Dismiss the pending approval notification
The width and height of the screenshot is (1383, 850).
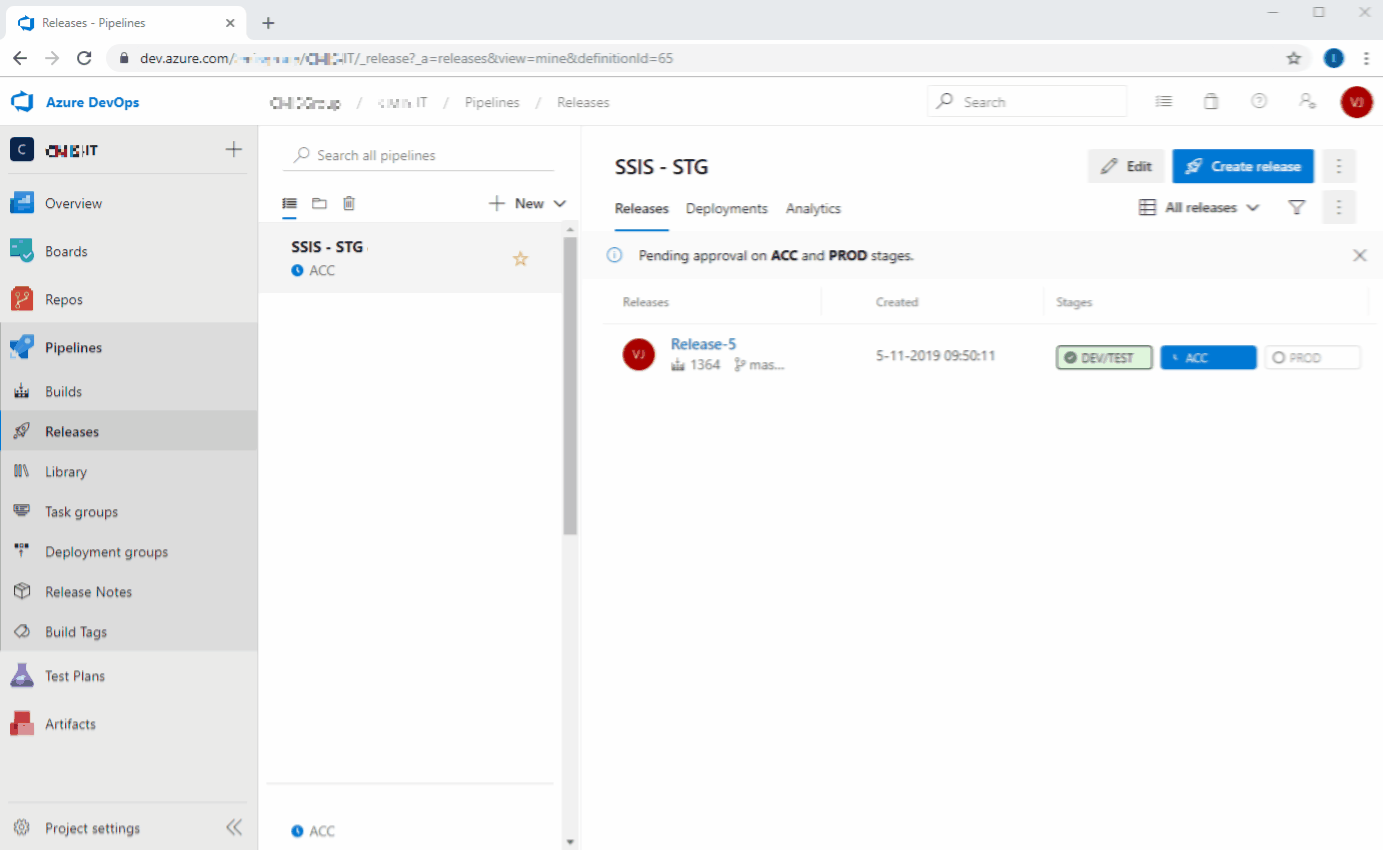click(1359, 255)
